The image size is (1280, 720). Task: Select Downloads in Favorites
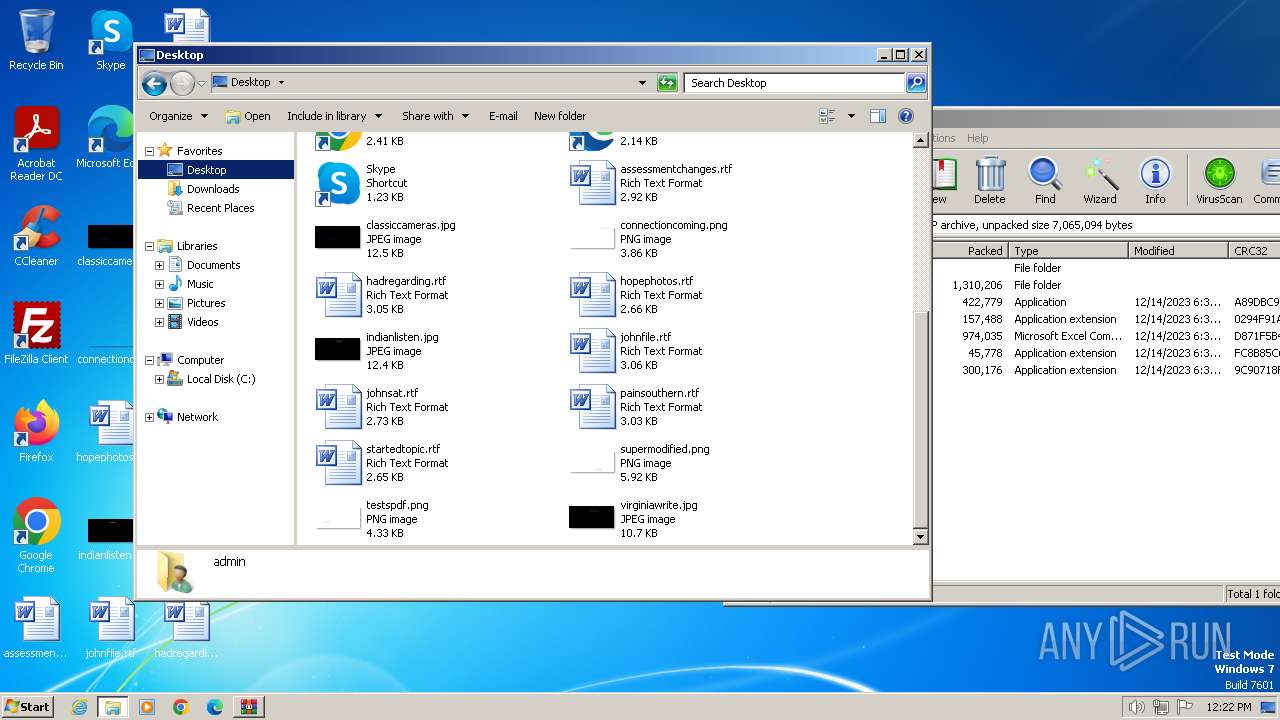point(212,189)
